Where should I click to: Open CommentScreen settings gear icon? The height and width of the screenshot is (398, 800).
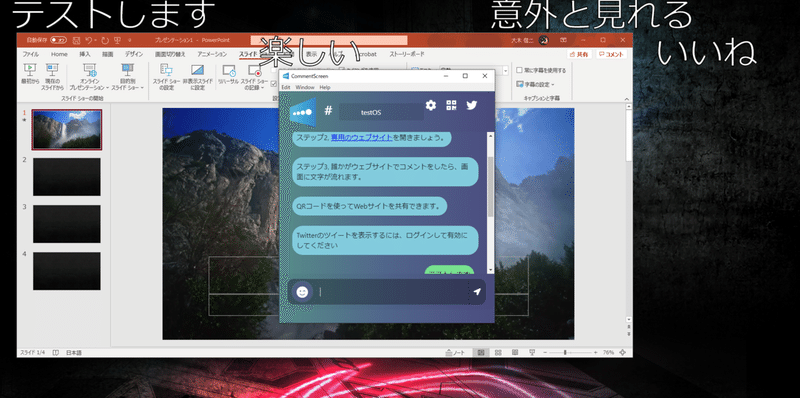pos(431,106)
